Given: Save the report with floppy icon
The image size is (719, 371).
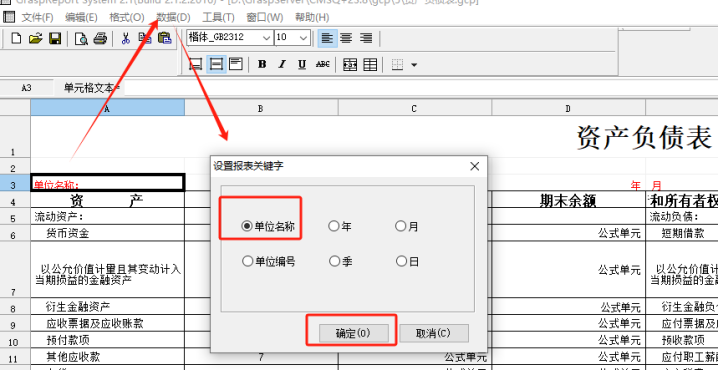Looking at the screenshot, I should click(55, 39).
